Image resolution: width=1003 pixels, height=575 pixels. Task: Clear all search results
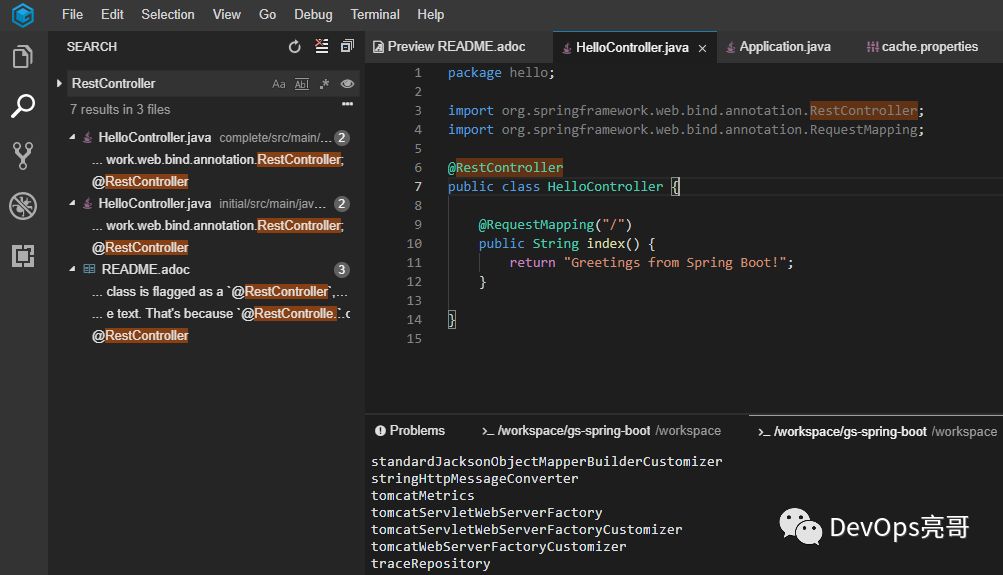point(321,47)
